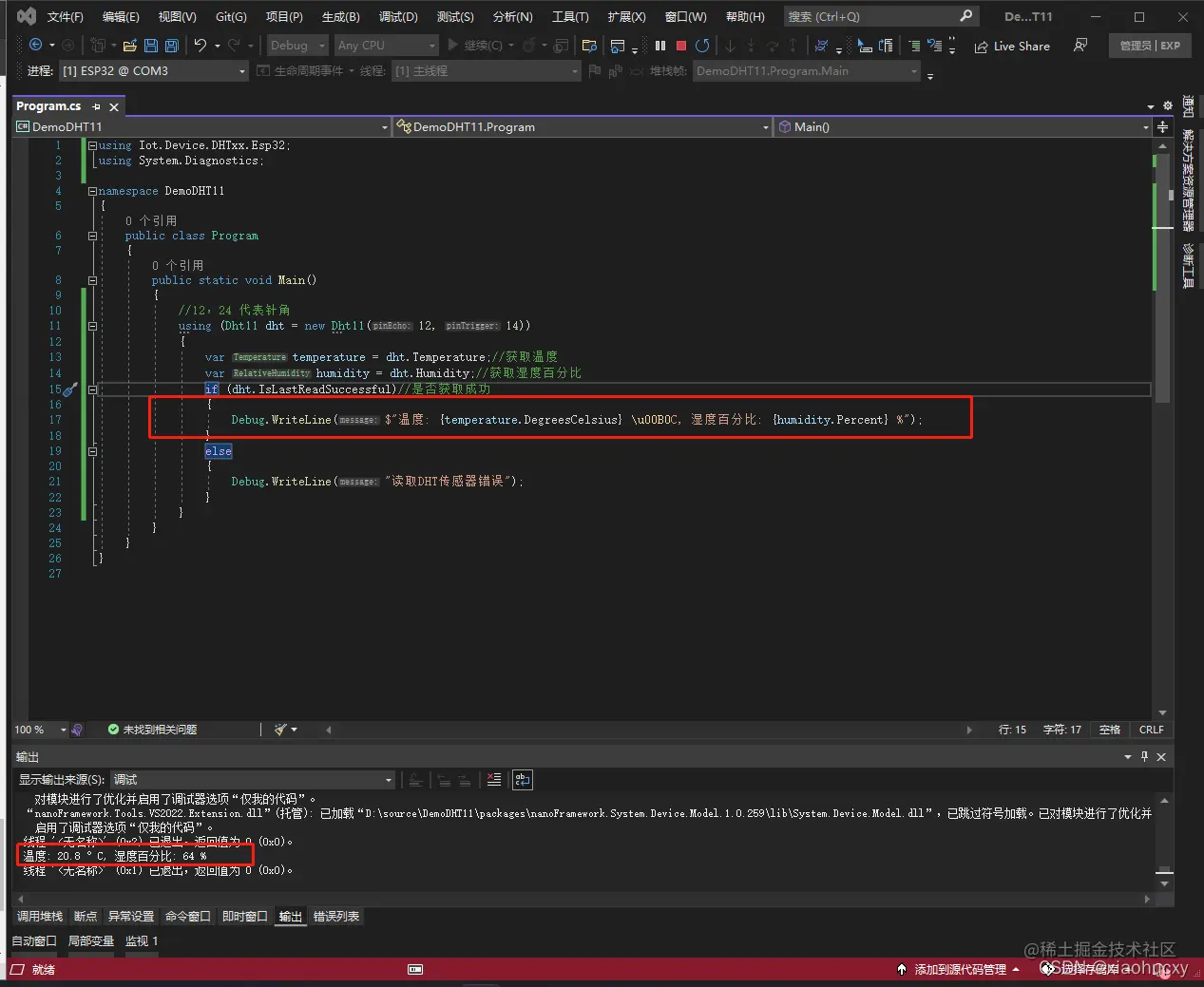Switch to the 命令窗口 tab

pos(188,917)
